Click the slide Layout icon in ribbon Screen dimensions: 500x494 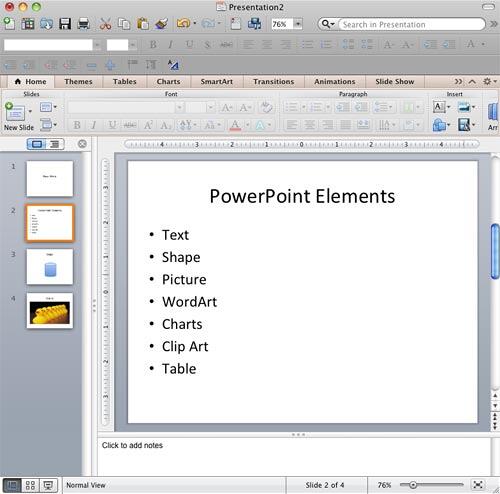46,107
